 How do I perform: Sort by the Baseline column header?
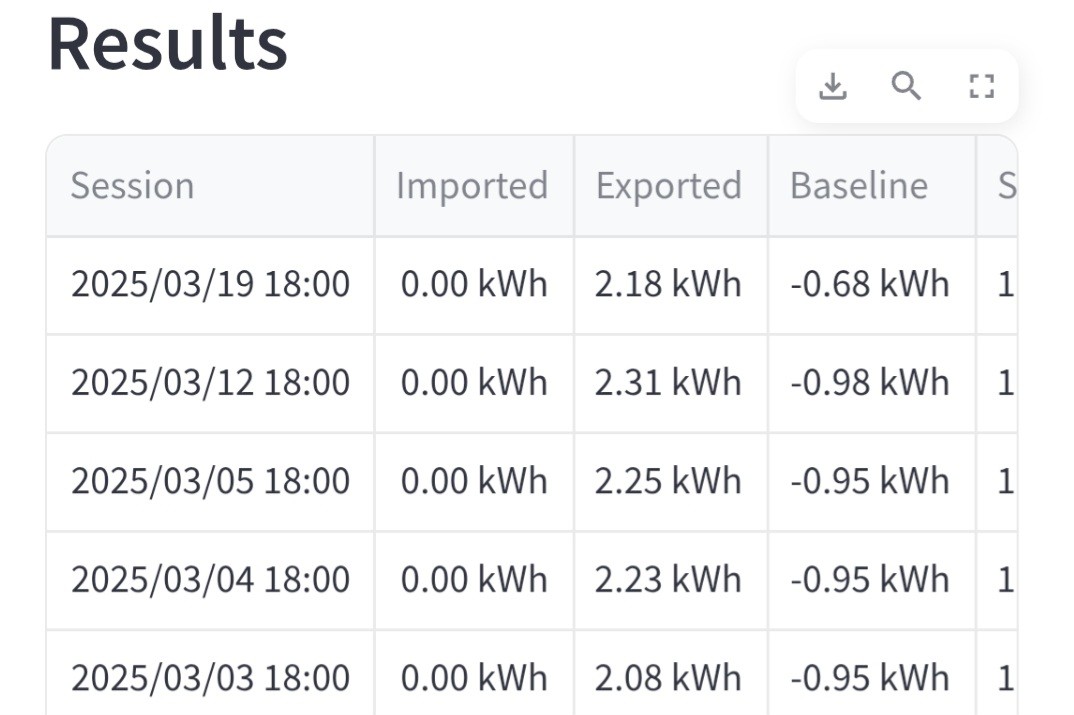point(871,186)
